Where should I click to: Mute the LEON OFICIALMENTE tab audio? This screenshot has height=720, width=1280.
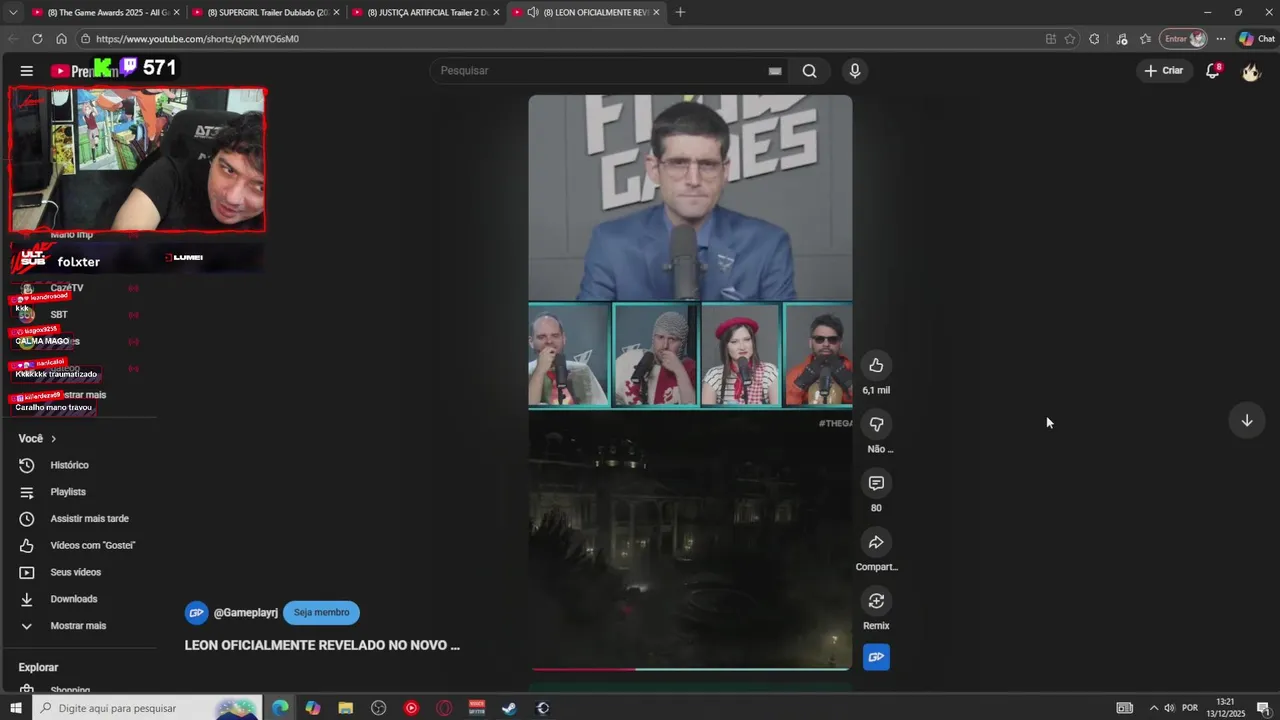[533, 12]
